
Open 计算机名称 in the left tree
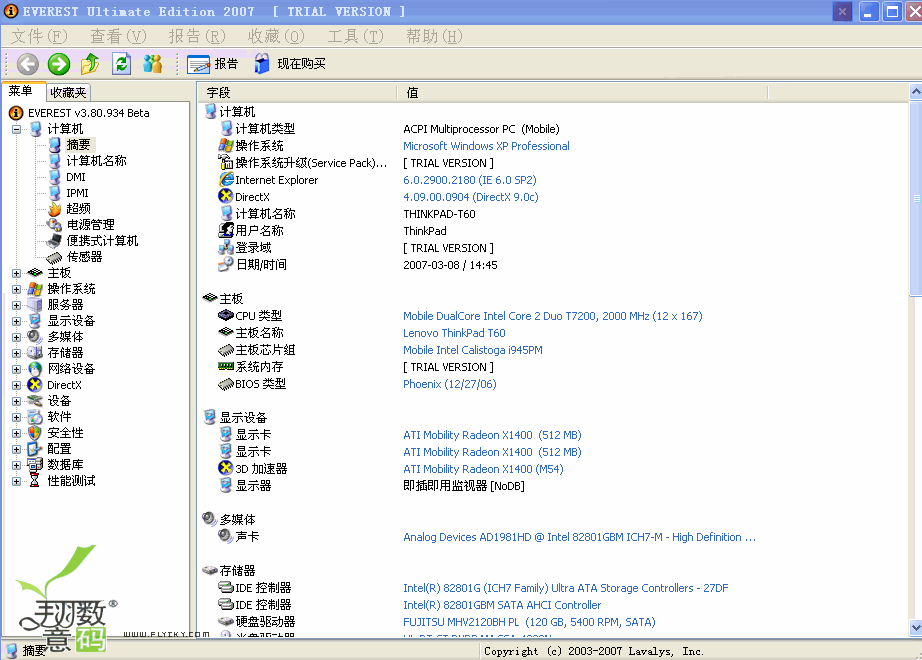pyautogui.click(x=96, y=161)
